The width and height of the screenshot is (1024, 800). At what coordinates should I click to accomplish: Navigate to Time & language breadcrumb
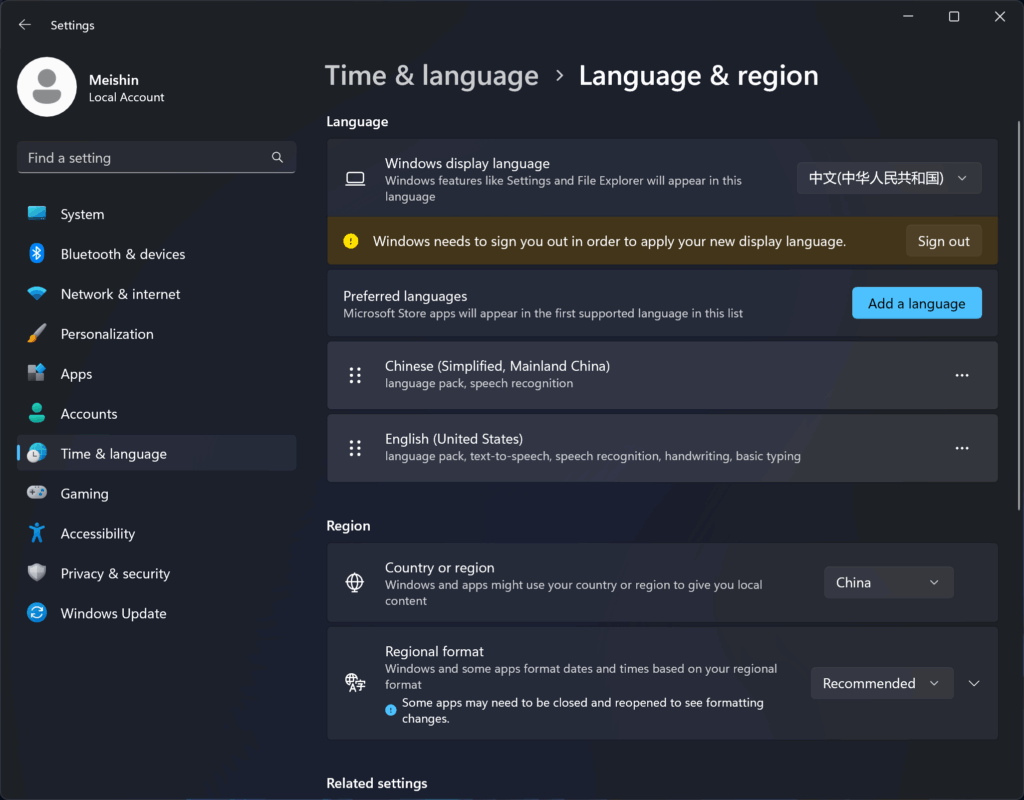coord(432,76)
